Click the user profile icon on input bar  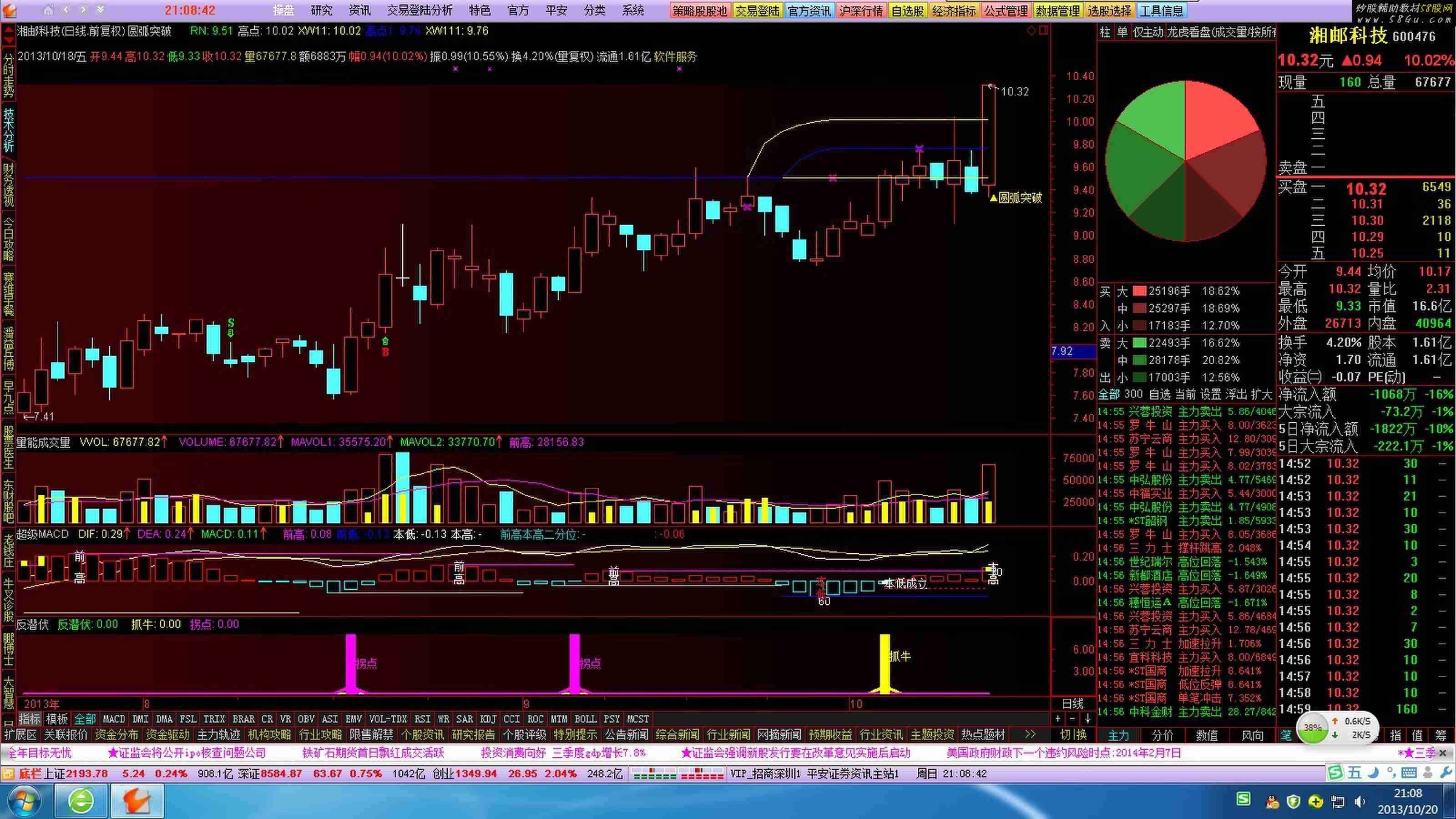[1428, 773]
